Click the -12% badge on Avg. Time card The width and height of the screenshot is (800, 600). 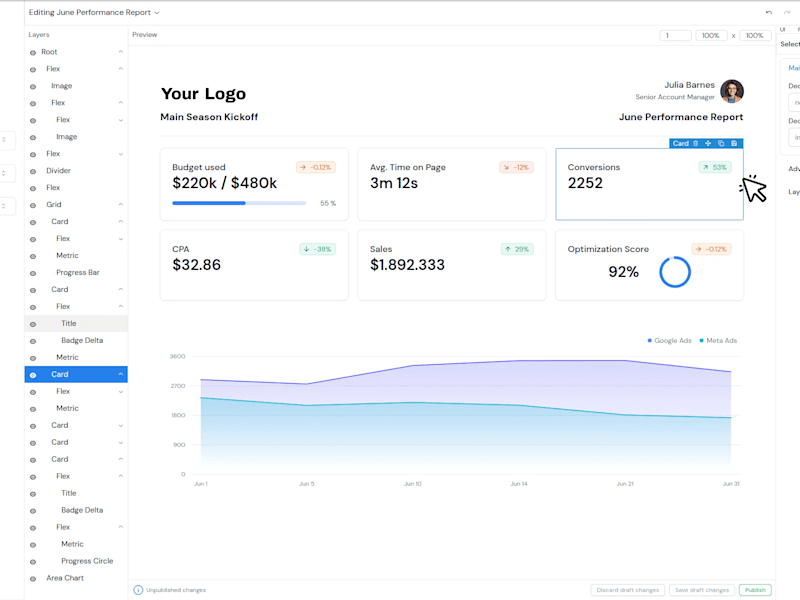[516, 167]
